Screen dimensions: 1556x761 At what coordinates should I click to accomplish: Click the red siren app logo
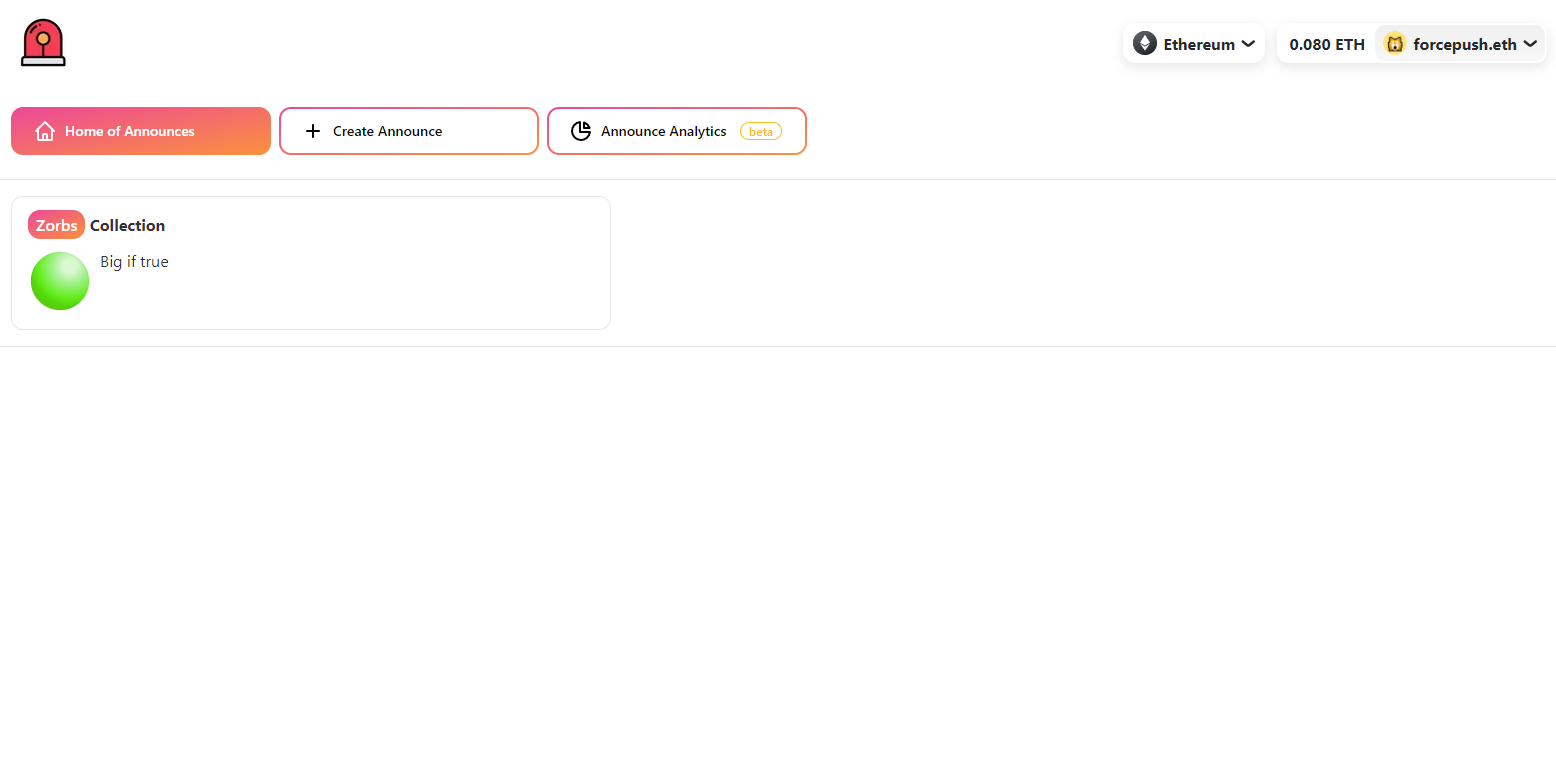click(43, 43)
